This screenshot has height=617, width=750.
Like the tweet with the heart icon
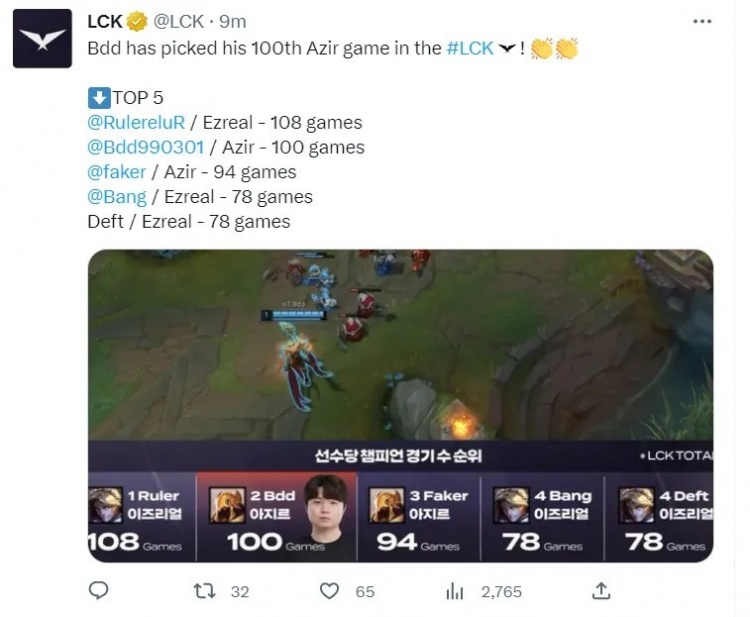point(329,592)
